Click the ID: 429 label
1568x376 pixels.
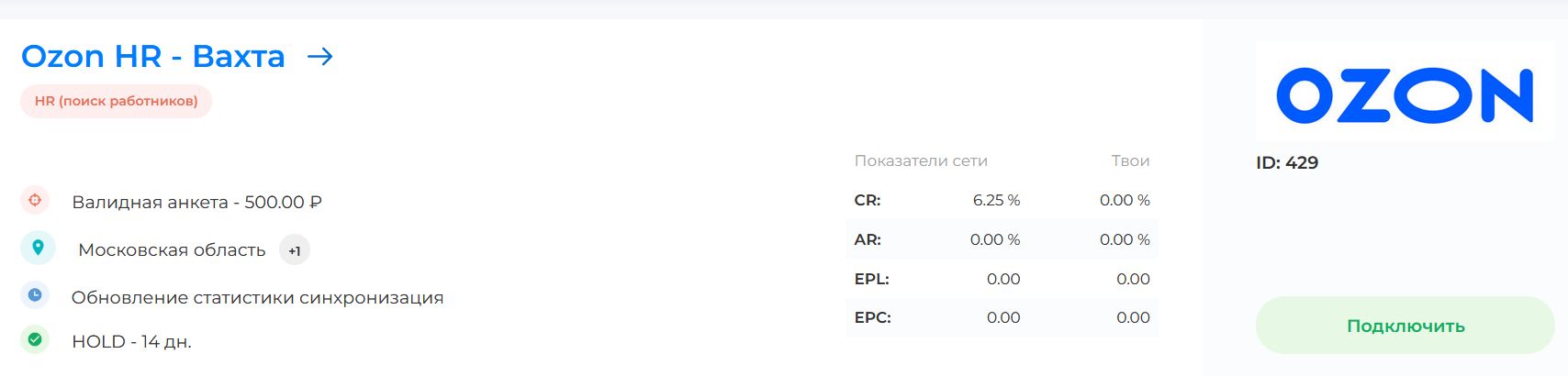(1287, 163)
